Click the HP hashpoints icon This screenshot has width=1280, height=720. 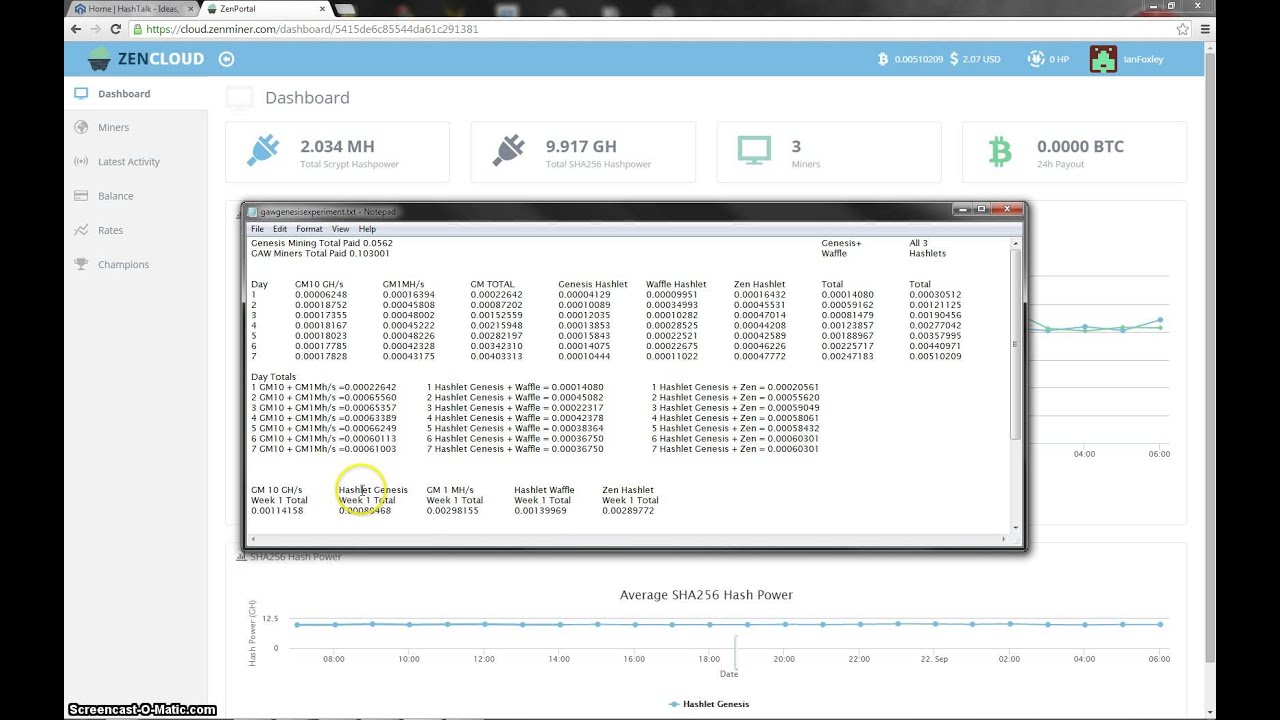pyautogui.click(x=1036, y=59)
